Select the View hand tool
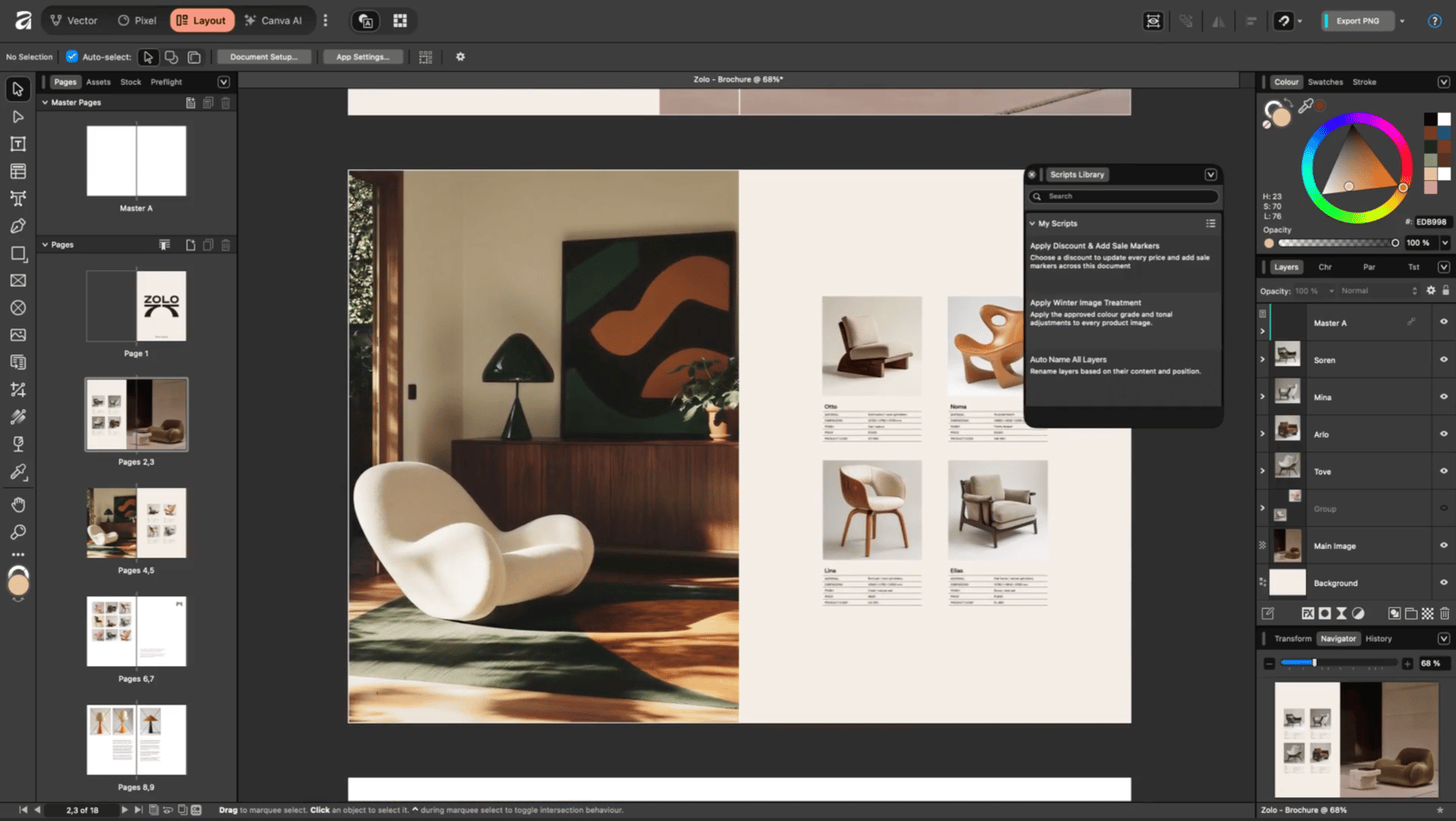The width and height of the screenshot is (1456, 821). (17, 504)
